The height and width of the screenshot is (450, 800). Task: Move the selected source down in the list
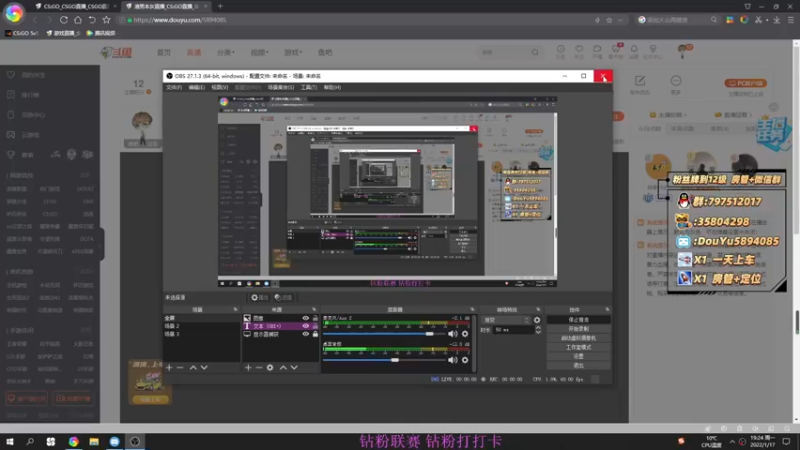294,367
